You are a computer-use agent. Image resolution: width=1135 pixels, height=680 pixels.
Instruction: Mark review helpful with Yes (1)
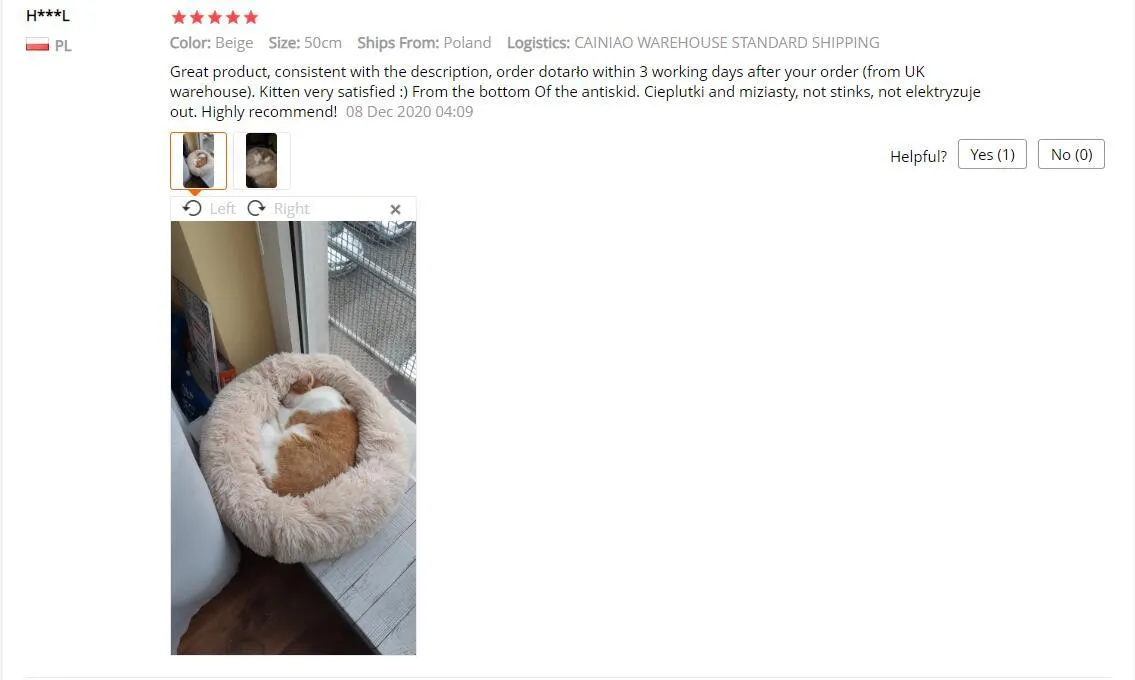[992, 154]
